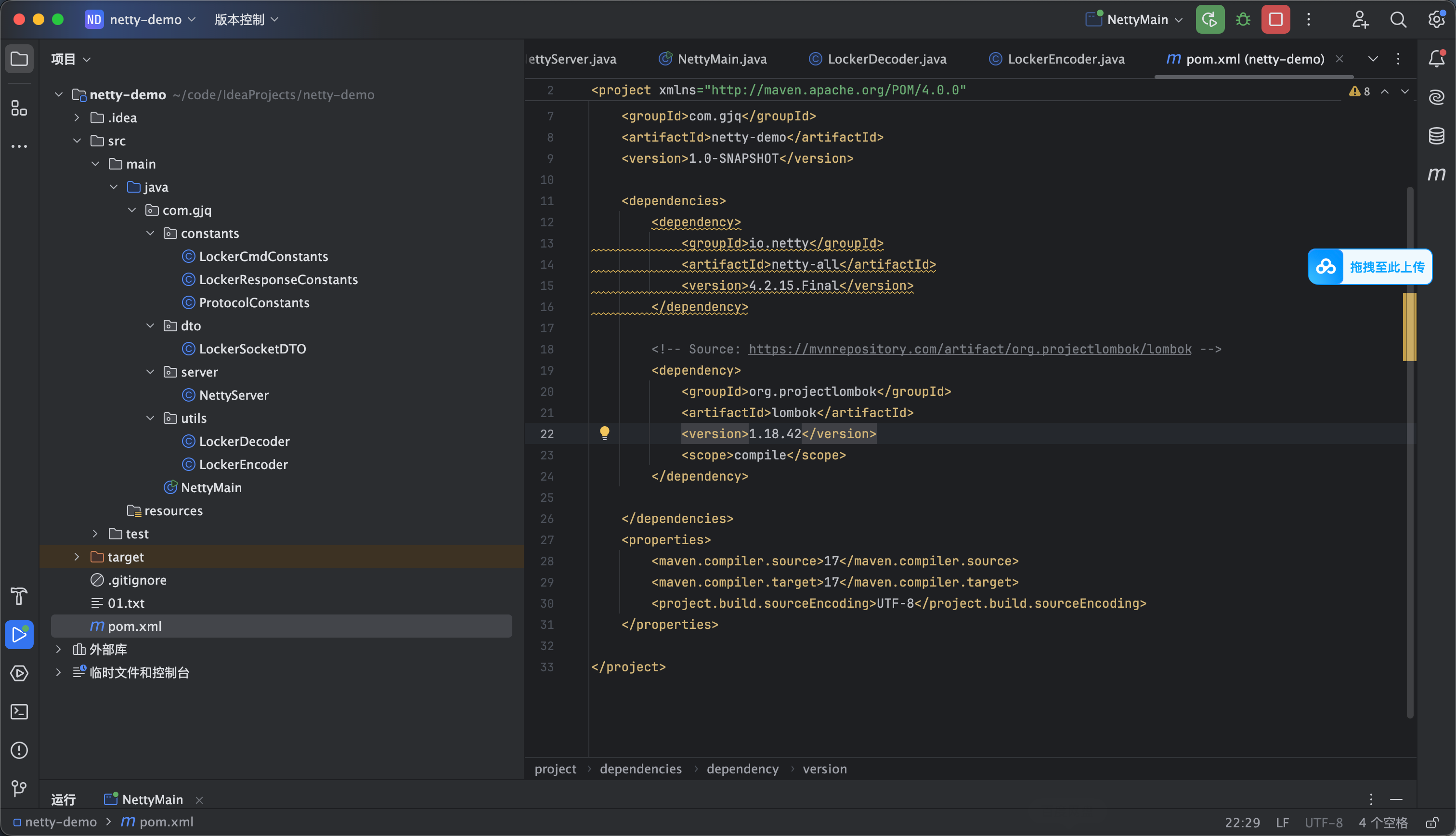This screenshot has width=1456, height=836.
Task: Open IDE settings gear
Action: tap(1436, 20)
